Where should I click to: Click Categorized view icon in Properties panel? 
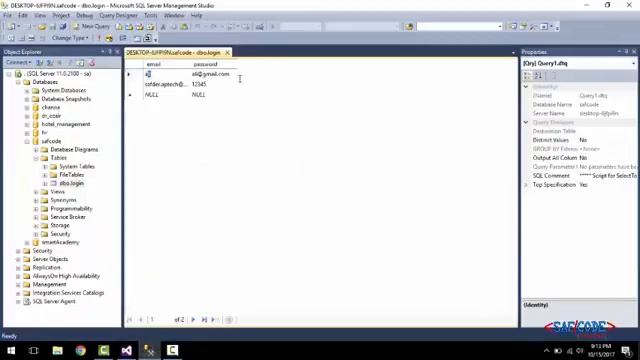pyautogui.click(x=527, y=76)
